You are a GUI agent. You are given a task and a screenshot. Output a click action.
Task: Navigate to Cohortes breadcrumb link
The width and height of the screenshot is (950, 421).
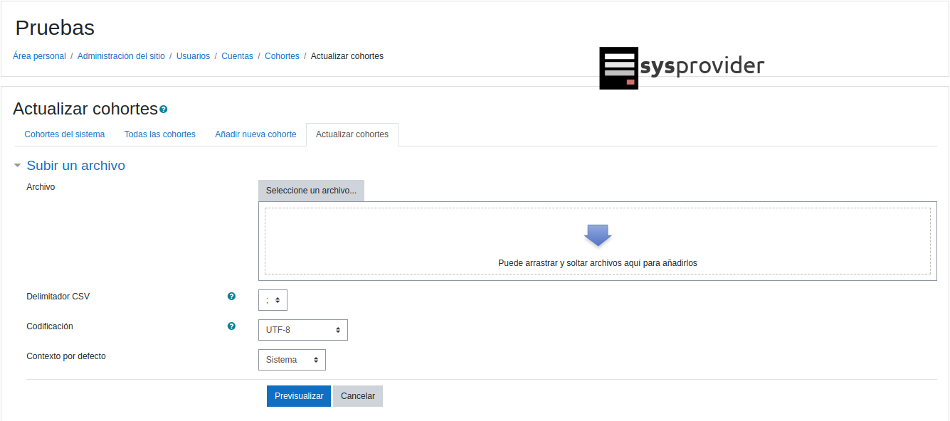(282, 56)
